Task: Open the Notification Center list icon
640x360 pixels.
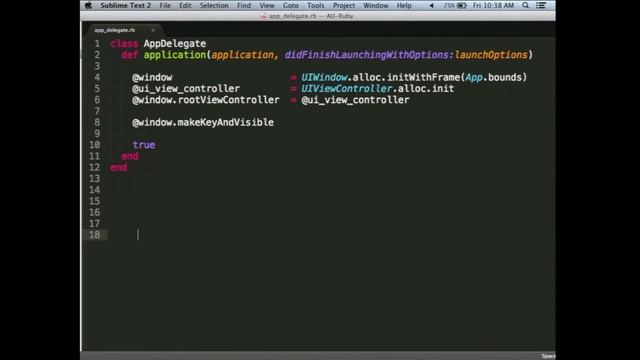Action: pos(541,5)
